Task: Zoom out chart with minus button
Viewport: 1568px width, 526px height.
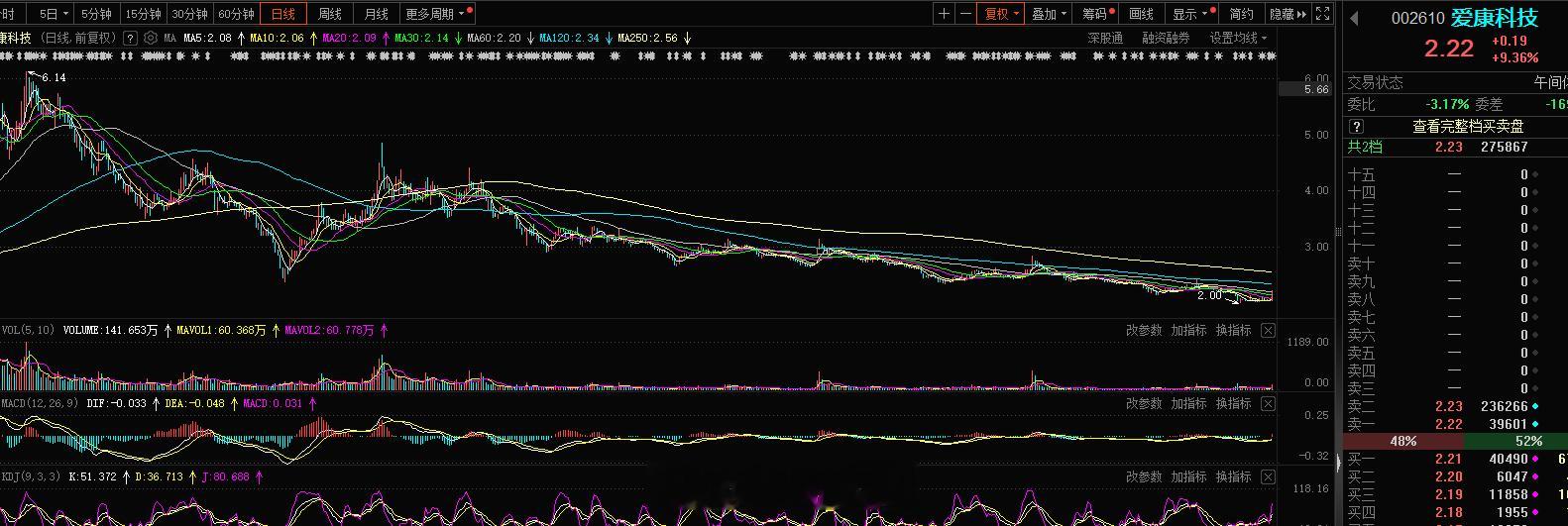Action: 965,14
